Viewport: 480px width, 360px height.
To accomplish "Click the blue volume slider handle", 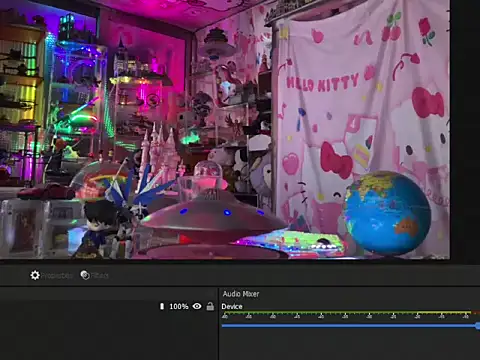I will [478, 326].
